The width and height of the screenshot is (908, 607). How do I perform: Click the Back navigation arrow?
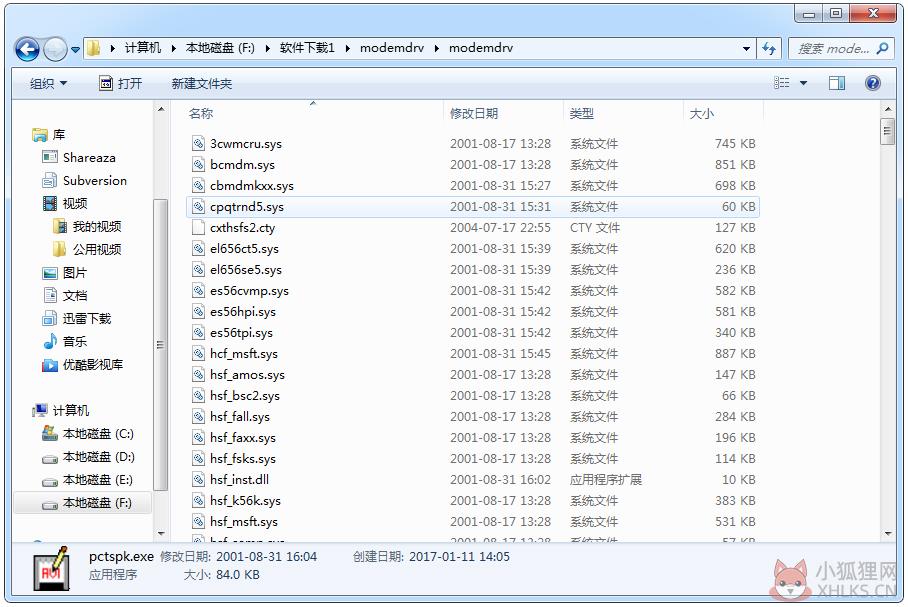pos(27,49)
